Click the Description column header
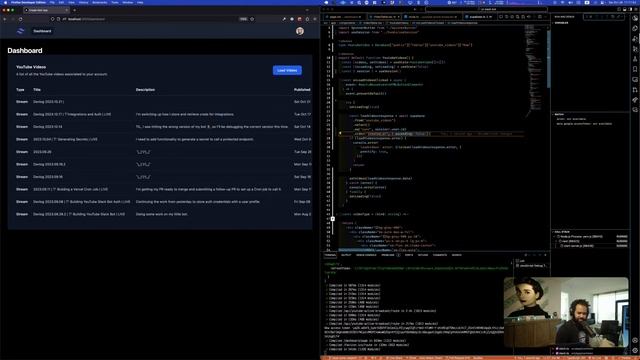 point(145,90)
